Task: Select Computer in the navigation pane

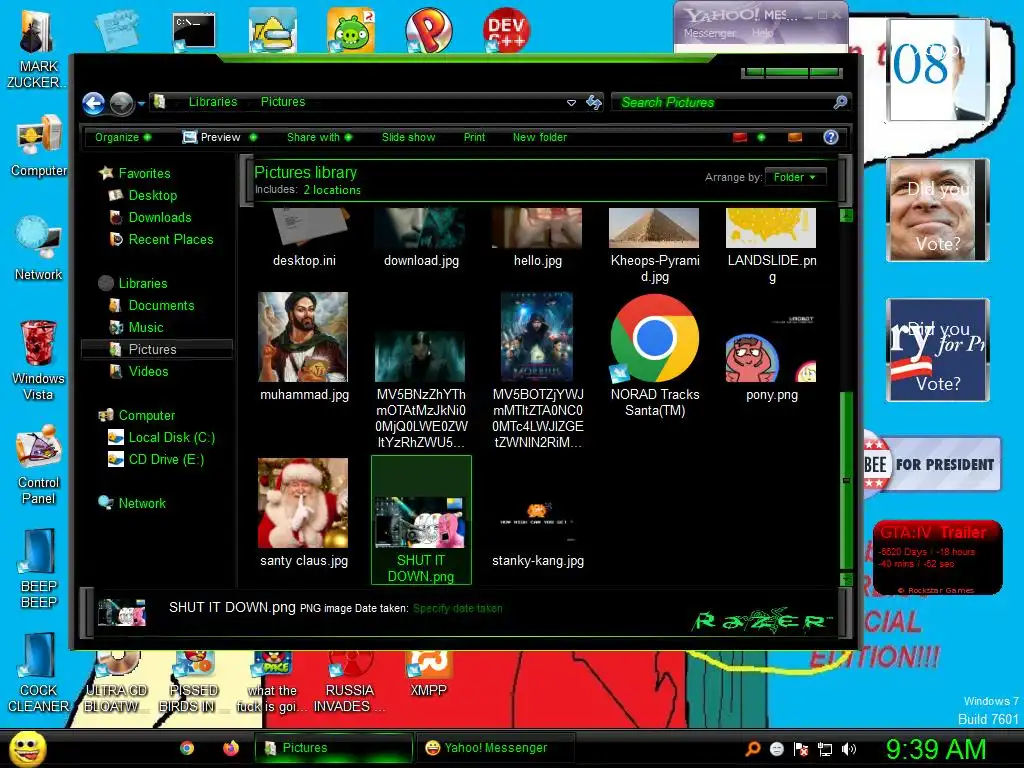Action: pyautogui.click(x=147, y=415)
